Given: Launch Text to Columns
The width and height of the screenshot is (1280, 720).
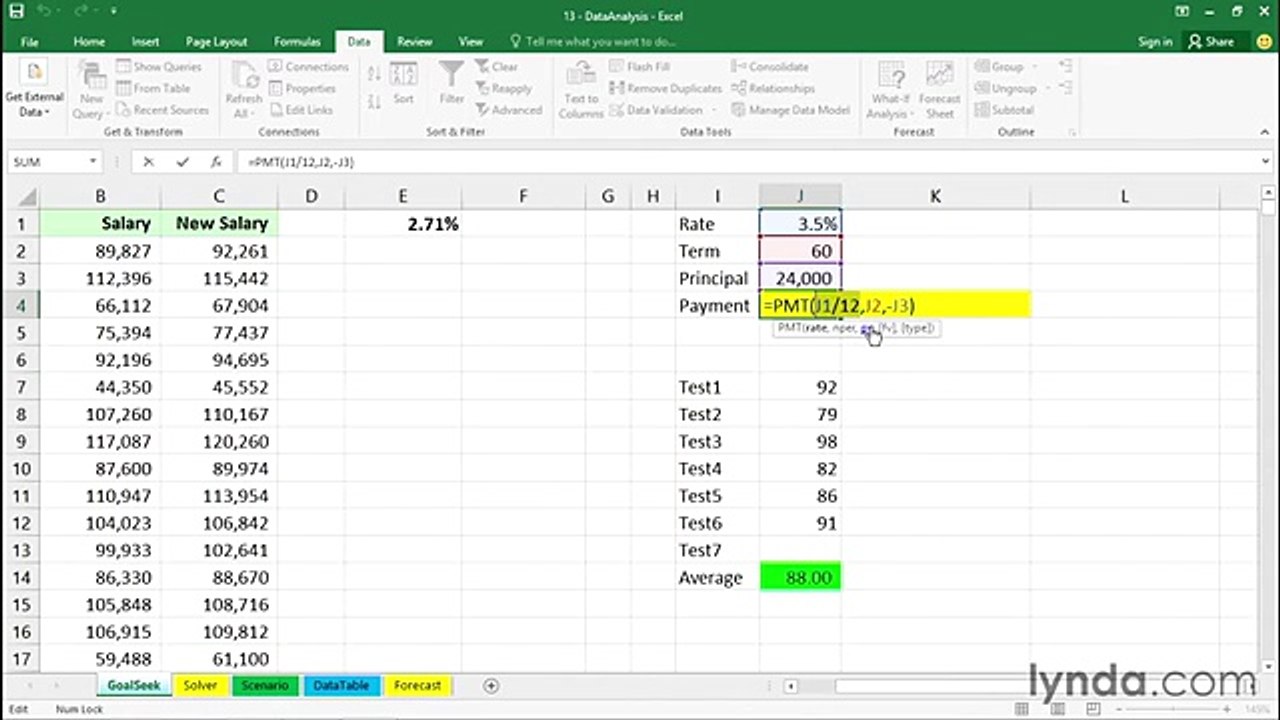Looking at the screenshot, I should (581, 88).
